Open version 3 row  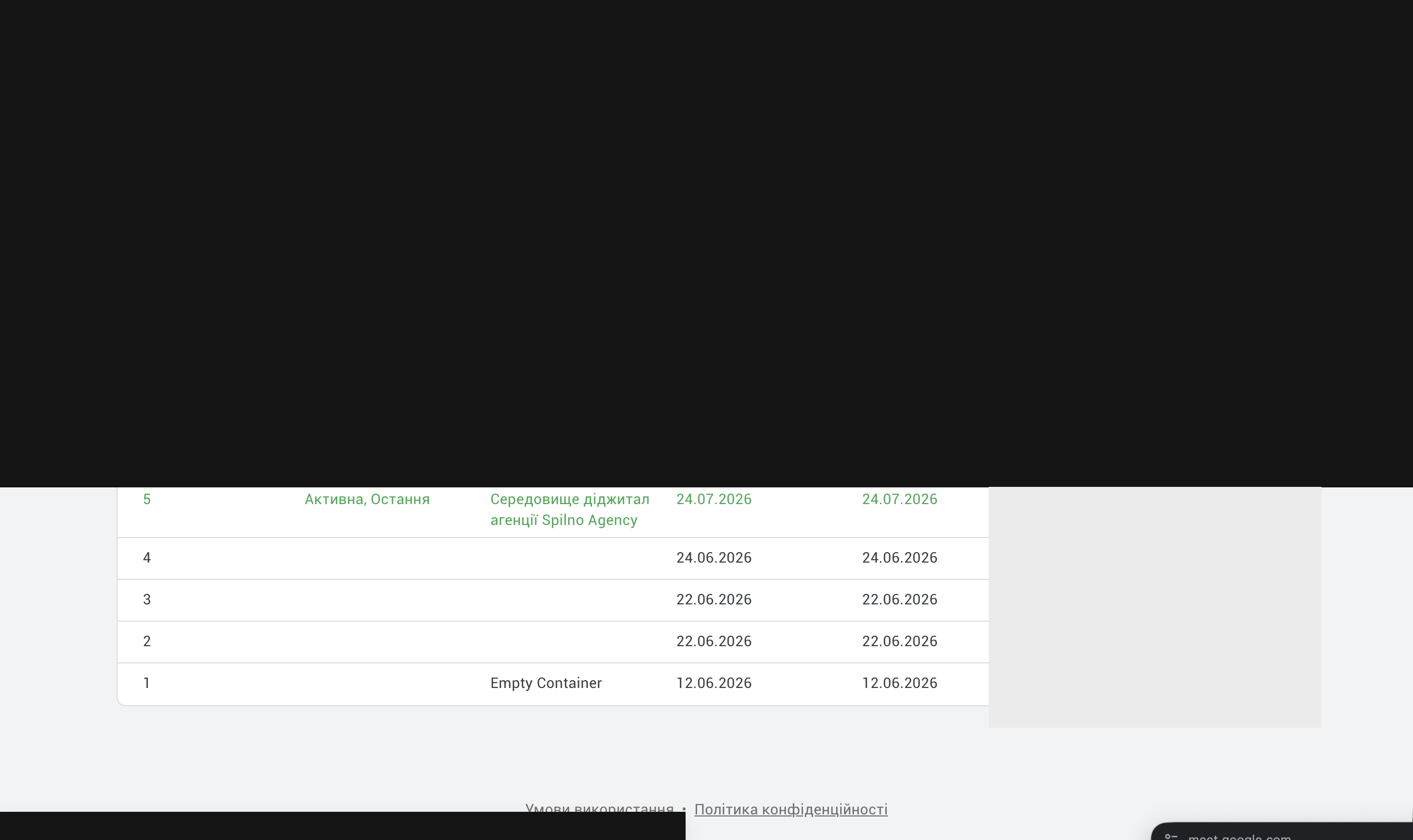553,600
